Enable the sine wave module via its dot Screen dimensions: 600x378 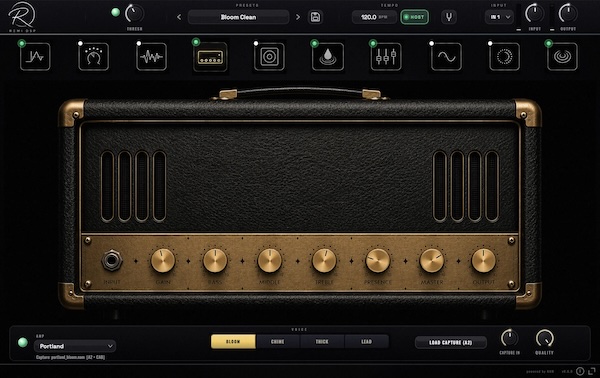pos(431,44)
